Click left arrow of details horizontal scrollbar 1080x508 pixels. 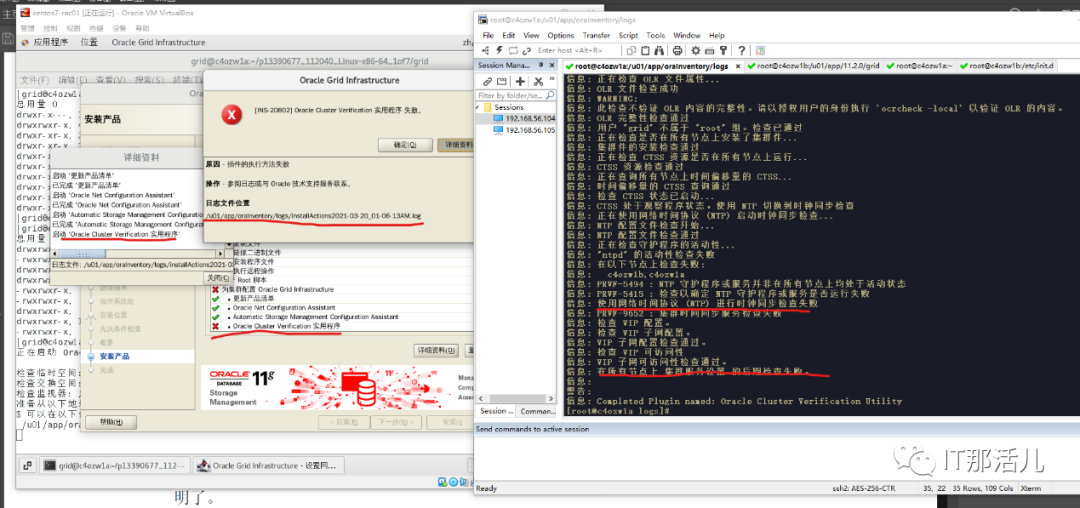[54, 253]
